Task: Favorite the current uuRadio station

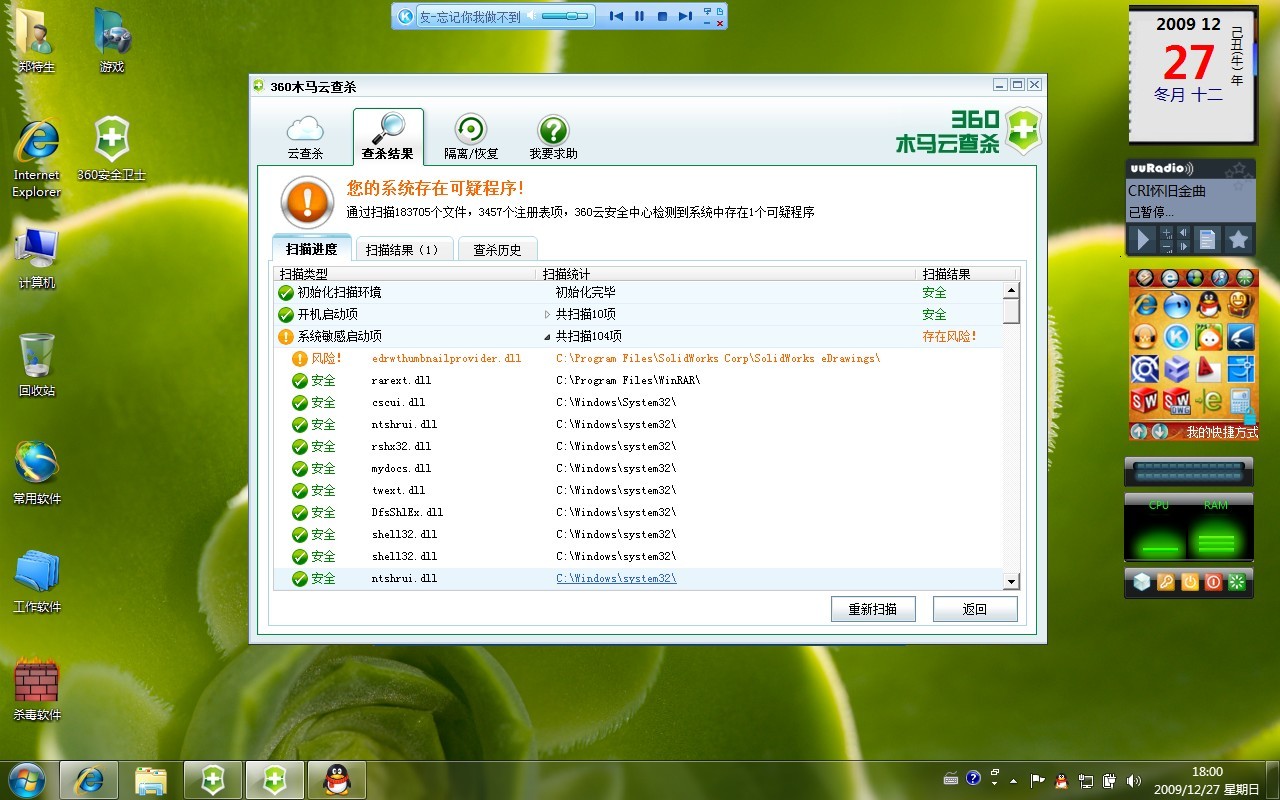Action: click(x=1238, y=240)
